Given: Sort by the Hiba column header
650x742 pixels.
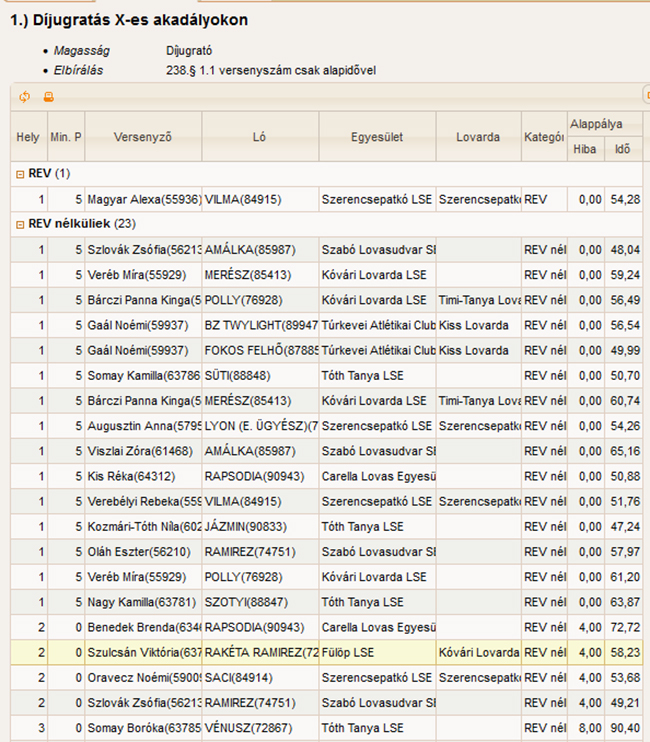Looking at the screenshot, I should pos(584,149).
